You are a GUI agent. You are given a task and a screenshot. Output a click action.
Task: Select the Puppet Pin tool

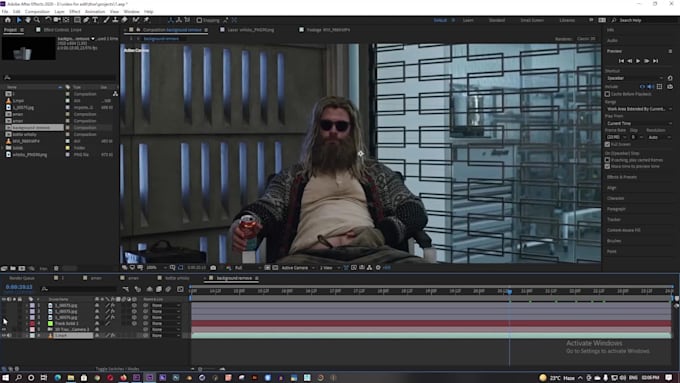[x=147, y=20]
